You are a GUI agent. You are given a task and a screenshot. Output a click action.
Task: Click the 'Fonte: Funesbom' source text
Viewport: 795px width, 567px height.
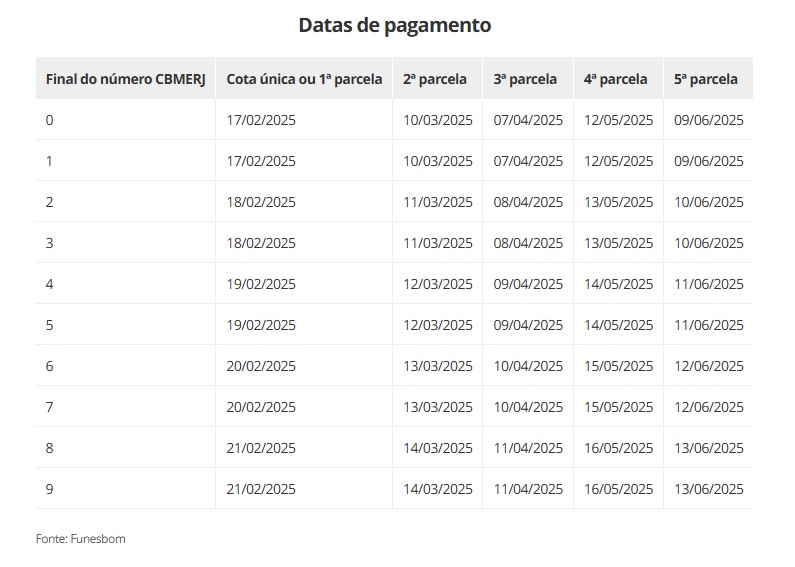pyautogui.click(x=81, y=539)
